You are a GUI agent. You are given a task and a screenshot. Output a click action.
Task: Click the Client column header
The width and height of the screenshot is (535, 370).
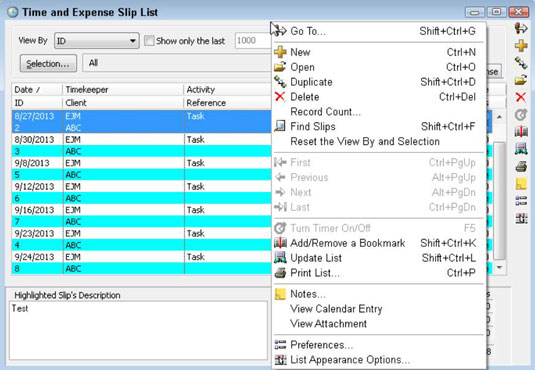pos(123,103)
